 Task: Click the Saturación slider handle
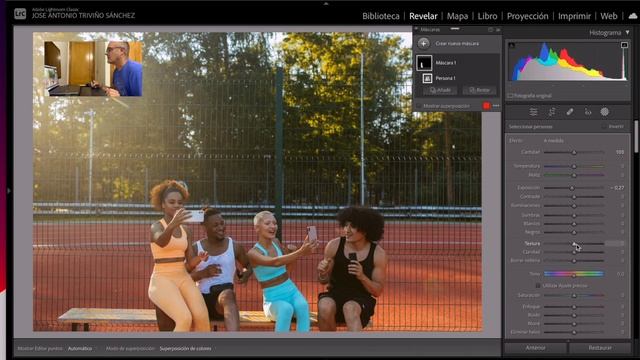point(574,296)
